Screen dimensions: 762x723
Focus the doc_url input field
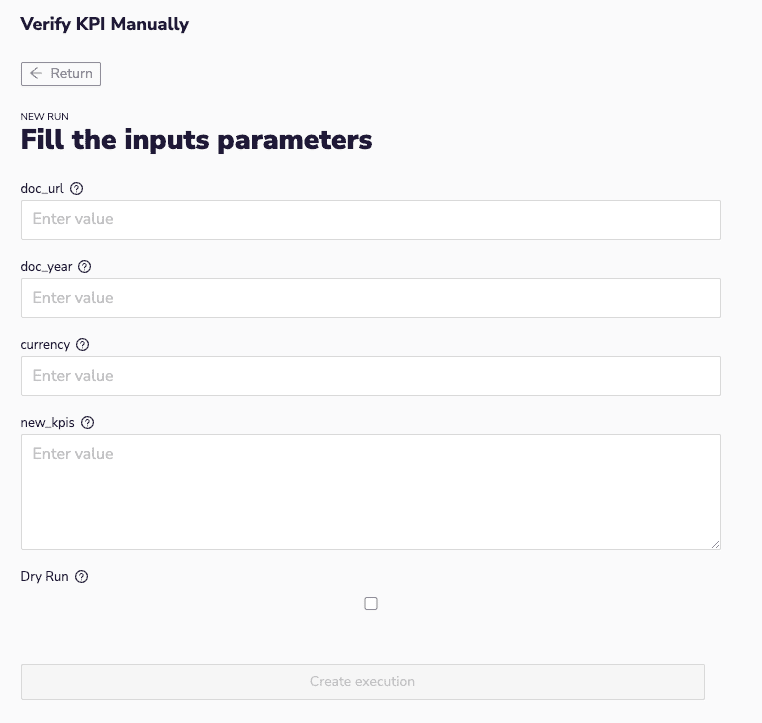[370, 219]
